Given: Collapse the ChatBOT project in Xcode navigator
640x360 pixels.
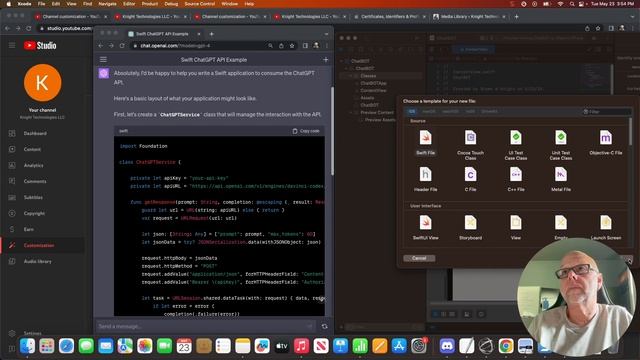Looking at the screenshot, I should point(342,61).
